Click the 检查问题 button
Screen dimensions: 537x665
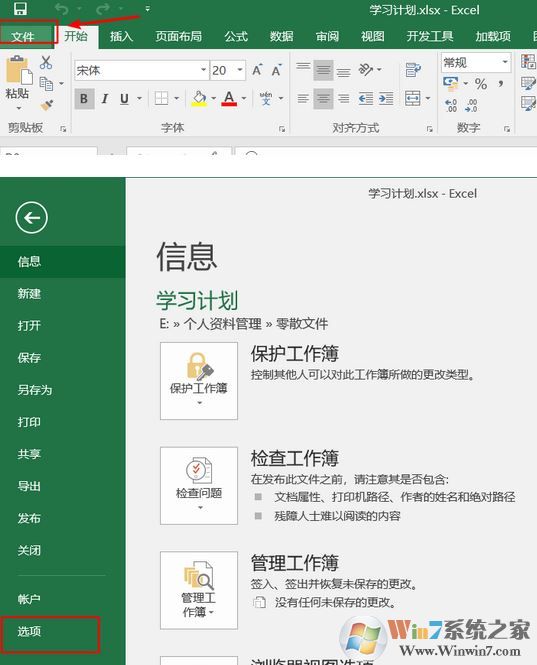pyautogui.click(x=199, y=486)
